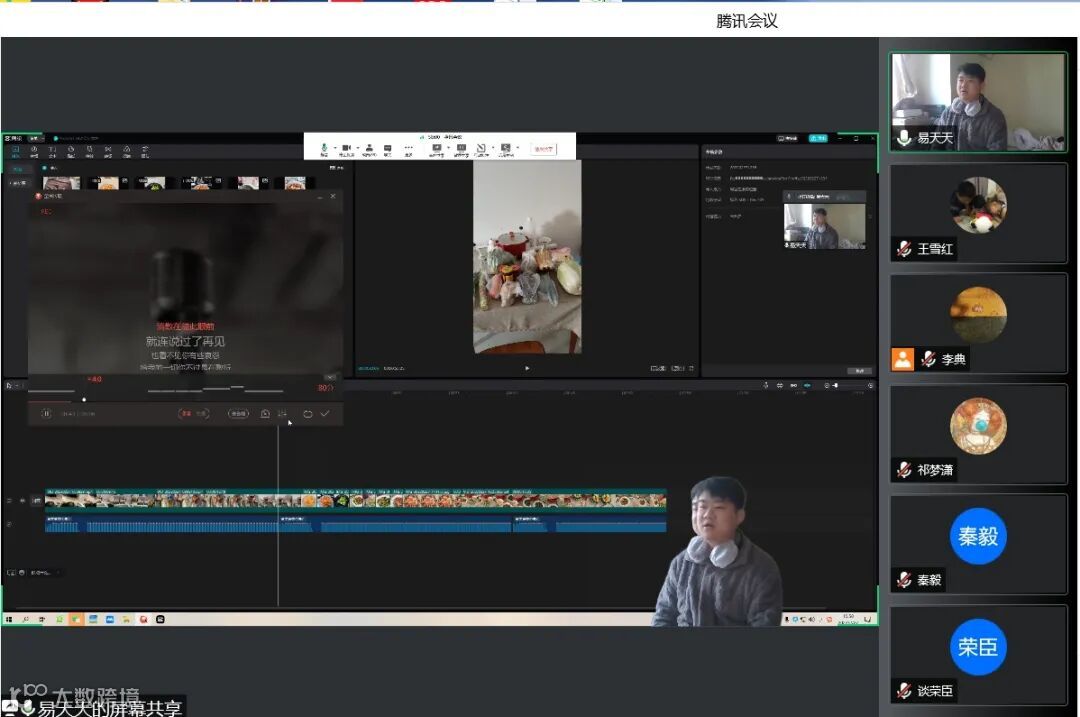Click the new share icon in meeting toolbar
This screenshot has width=1080, height=717.
437,149
